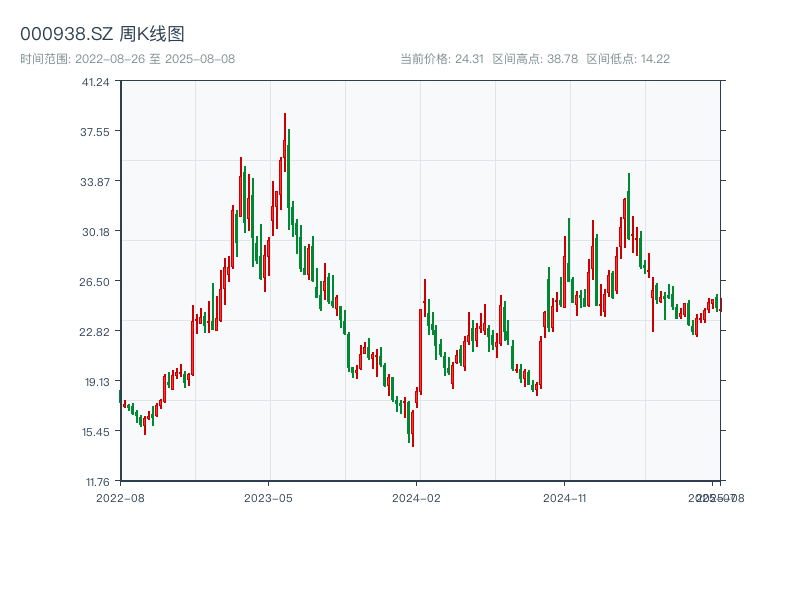Click the 19.13 y-axis price label
800x600 pixels.
(96, 382)
